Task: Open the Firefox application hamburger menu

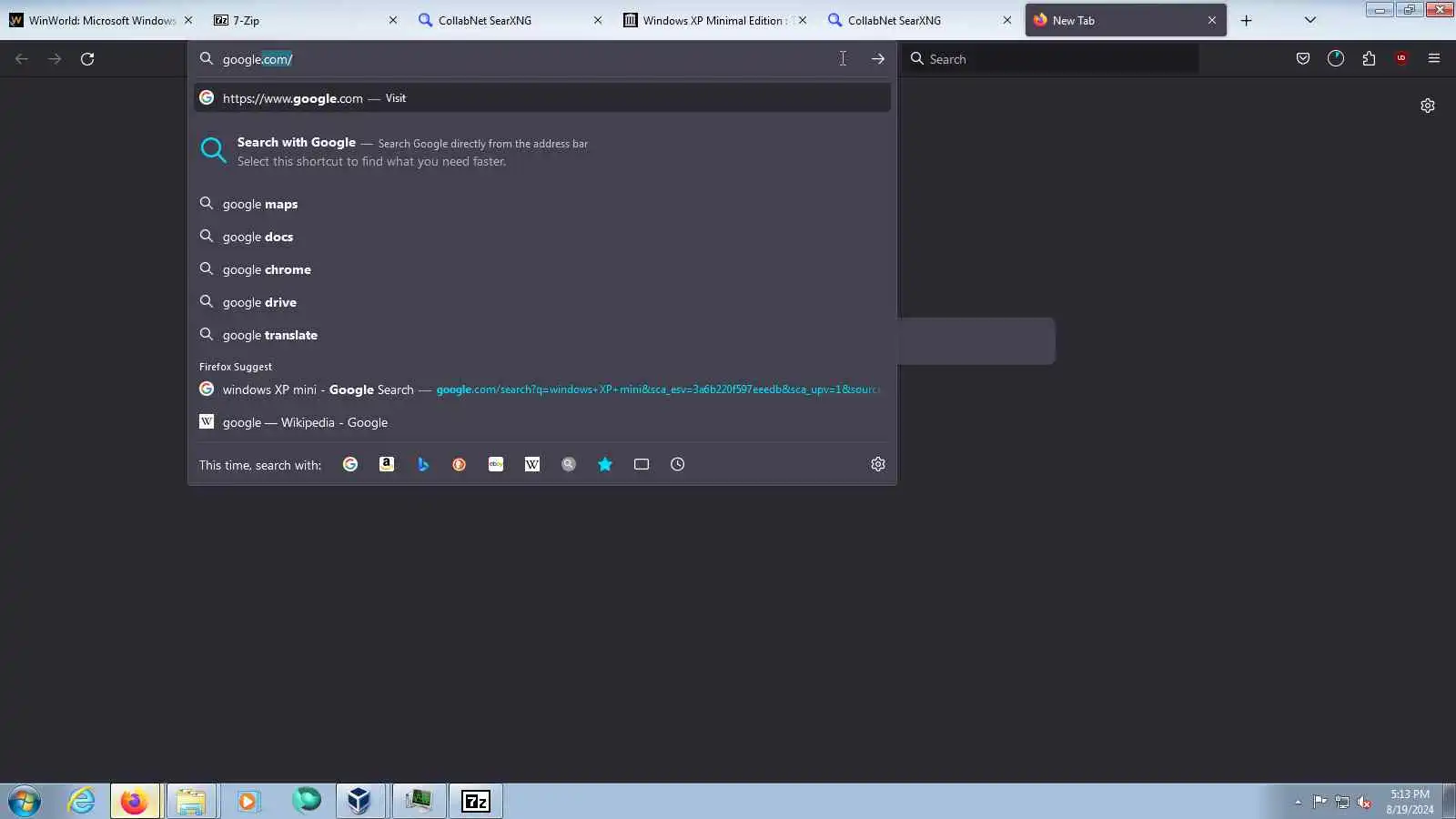Action: pos(1434,59)
